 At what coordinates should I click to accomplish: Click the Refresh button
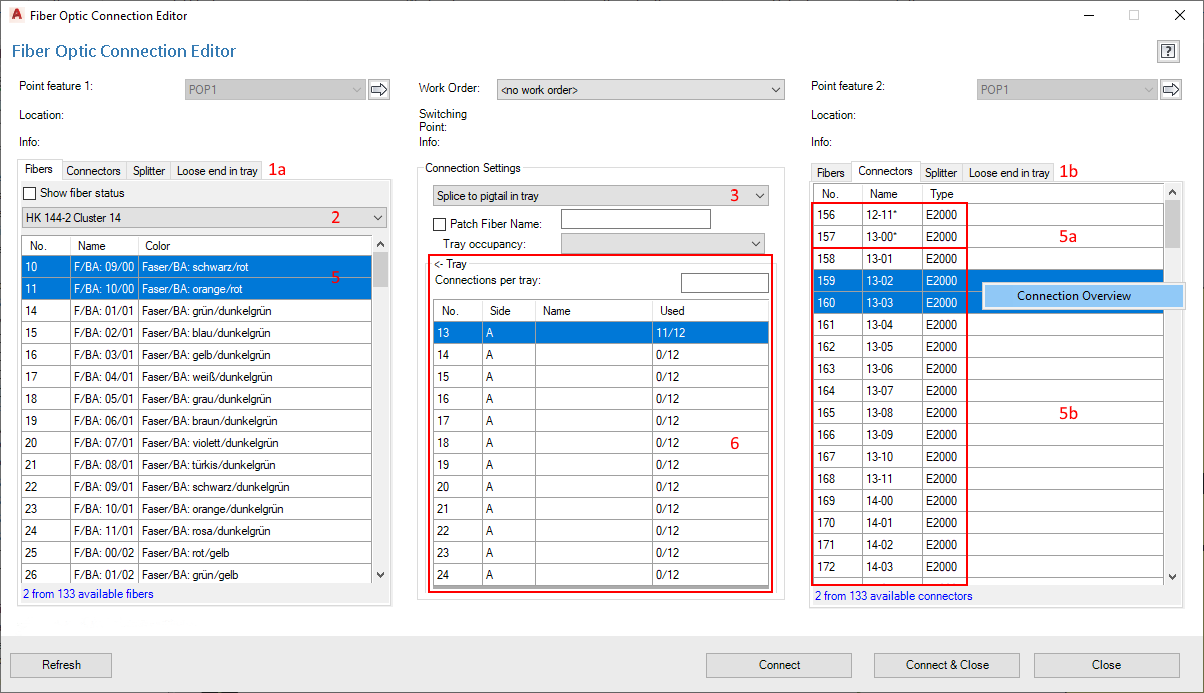pyautogui.click(x=61, y=665)
